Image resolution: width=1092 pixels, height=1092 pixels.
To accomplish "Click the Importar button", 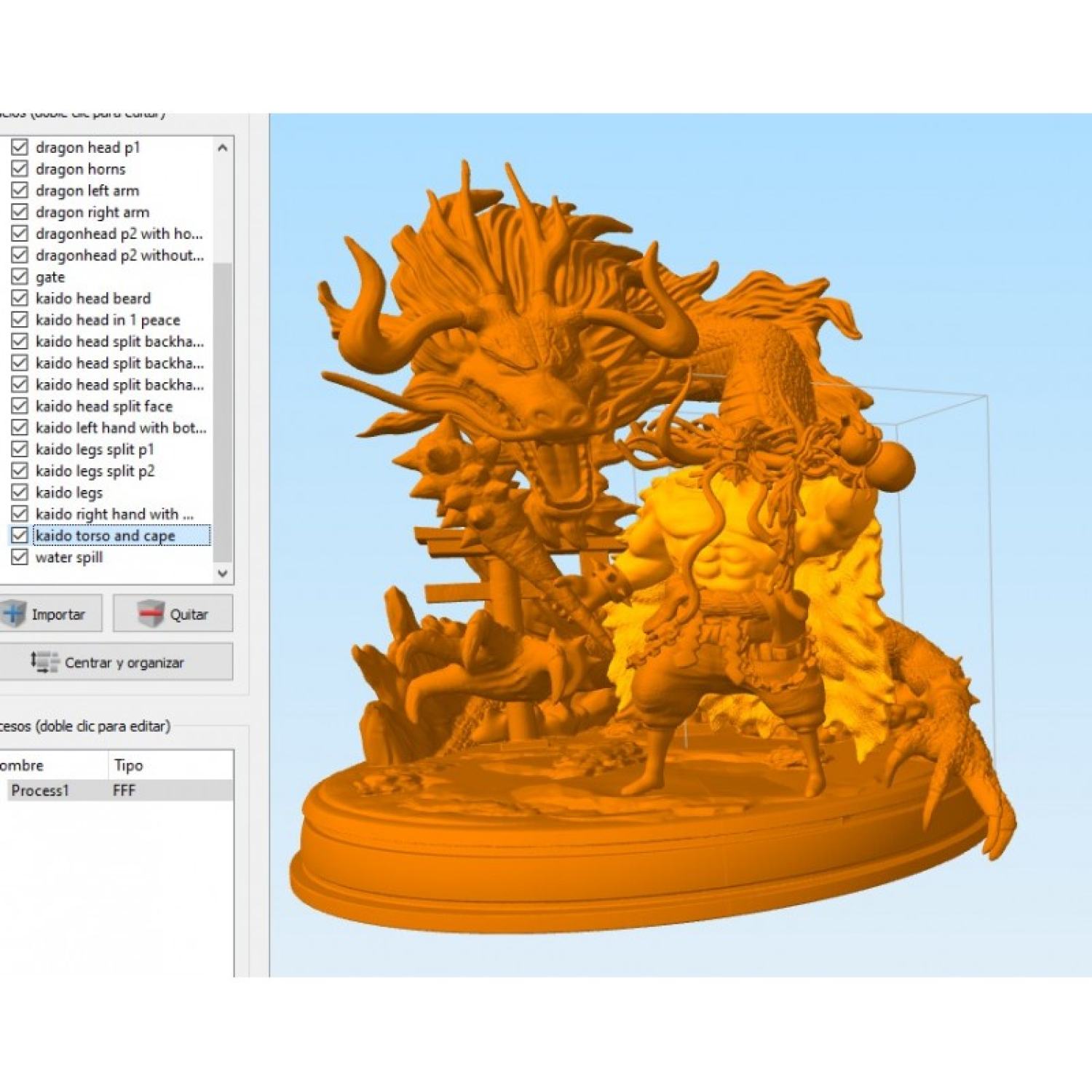I will click(50, 614).
